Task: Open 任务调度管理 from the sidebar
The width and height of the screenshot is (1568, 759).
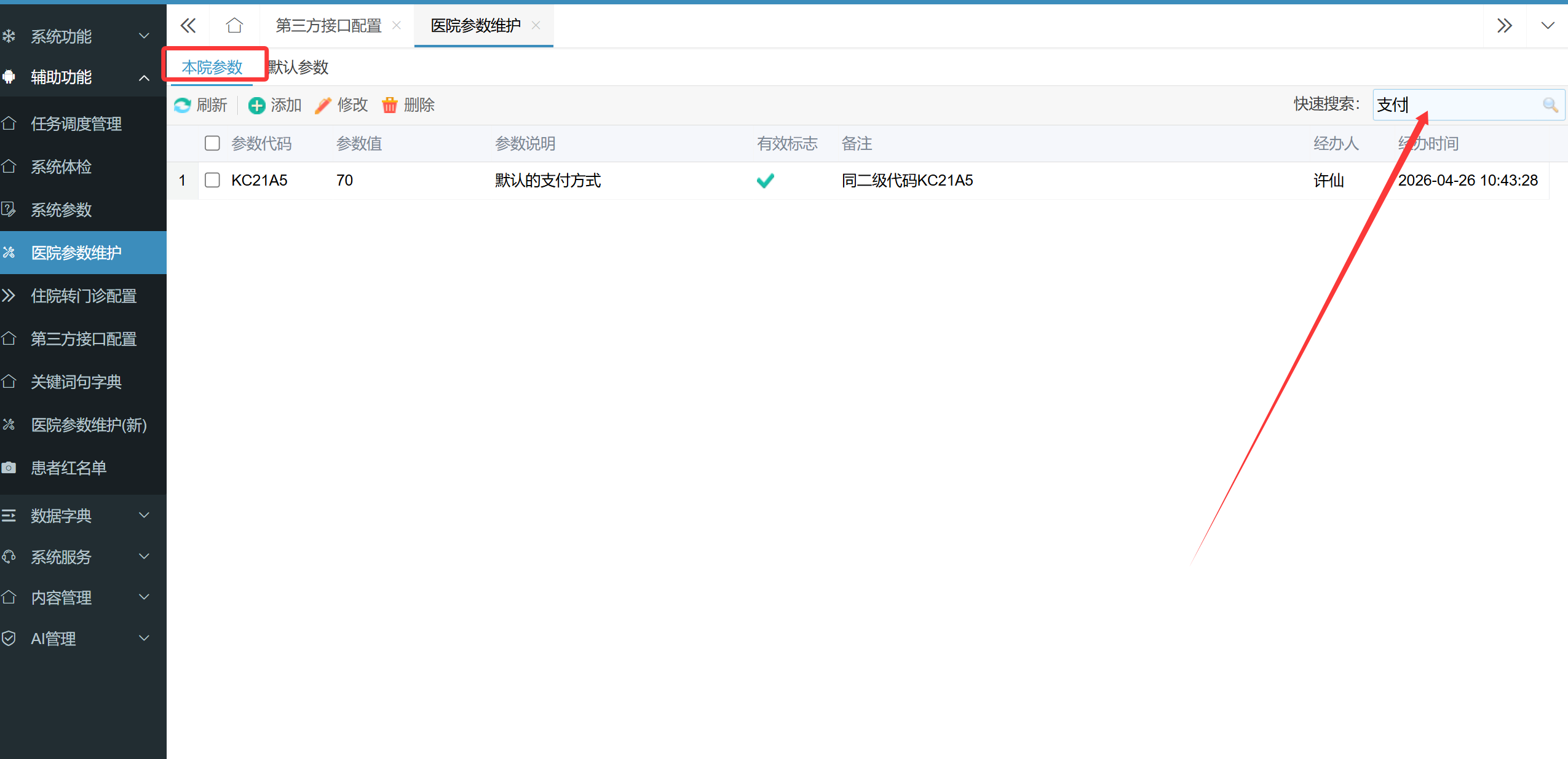Action: 76,124
